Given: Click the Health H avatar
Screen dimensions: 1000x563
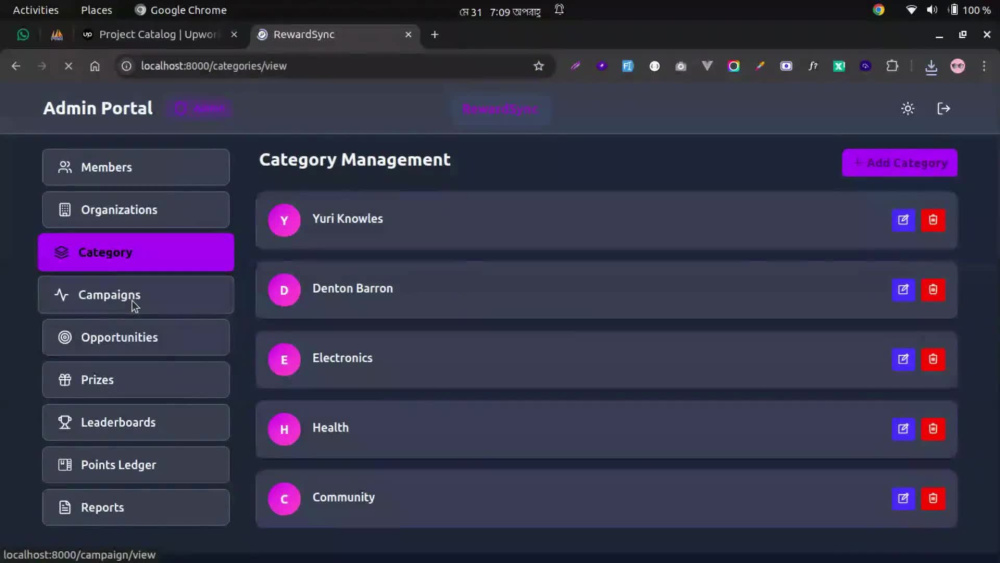Looking at the screenshot, I should (284, 428).
